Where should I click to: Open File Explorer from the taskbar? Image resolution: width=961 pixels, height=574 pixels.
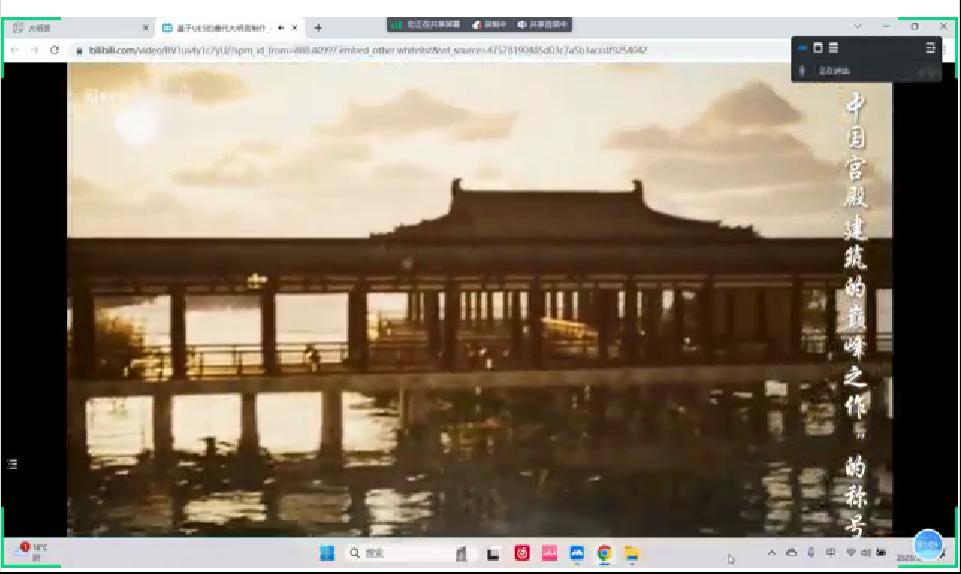(631, 553)
